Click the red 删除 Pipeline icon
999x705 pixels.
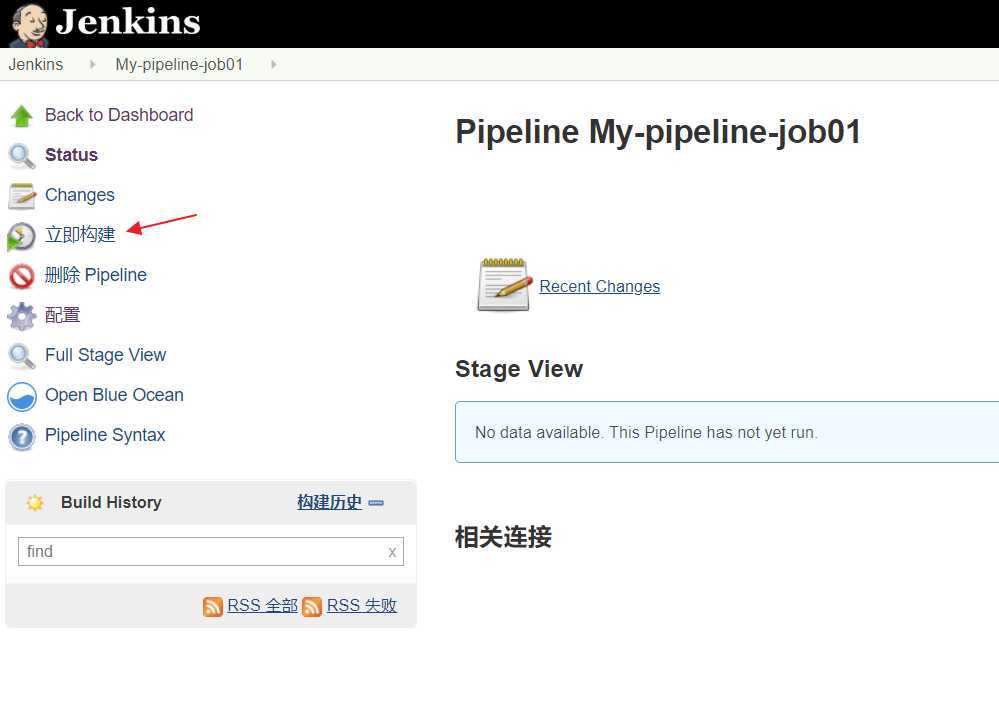click(x=22, y=276)
